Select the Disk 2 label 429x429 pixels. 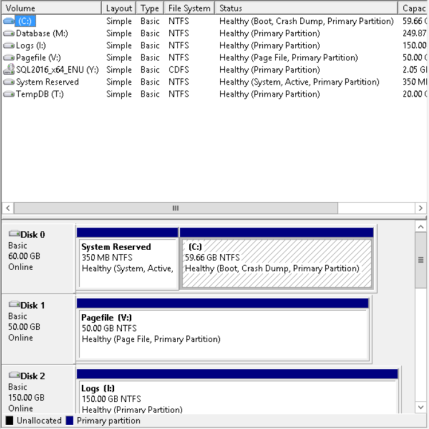(32, 376)
